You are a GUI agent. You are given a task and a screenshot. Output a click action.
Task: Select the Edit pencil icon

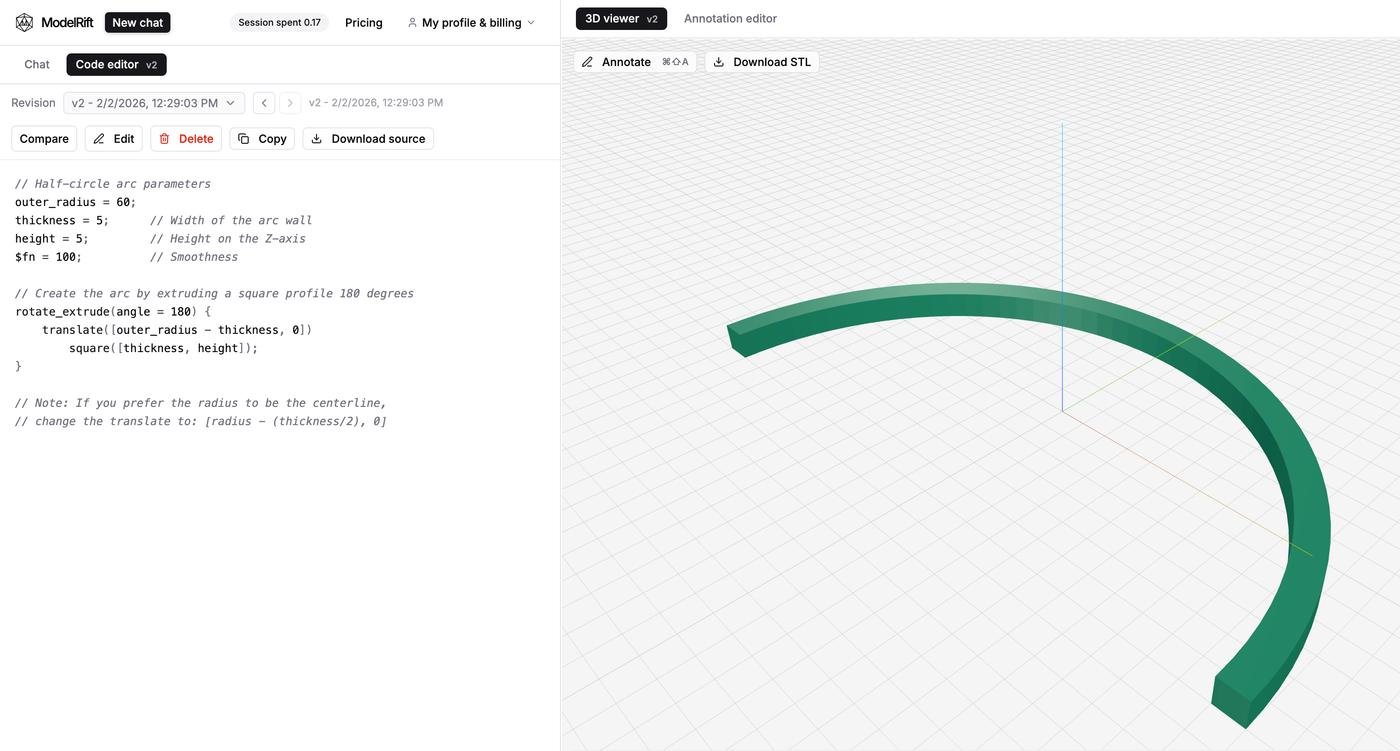[x=99, y=137]
